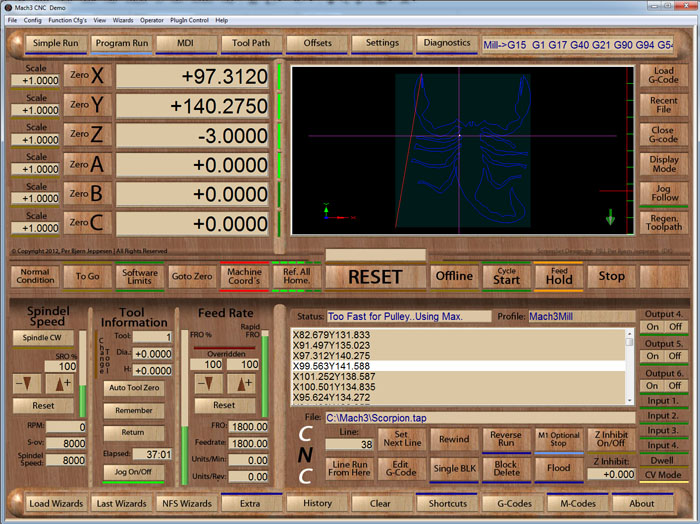Screen dimensions: 700x524
Task: Click the Zero B axis button
Action: click(88, 194)
